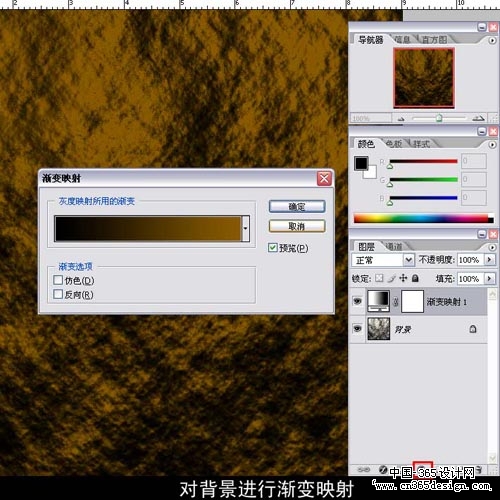Enable the 仿色(D) checkbox

point(58,280)
